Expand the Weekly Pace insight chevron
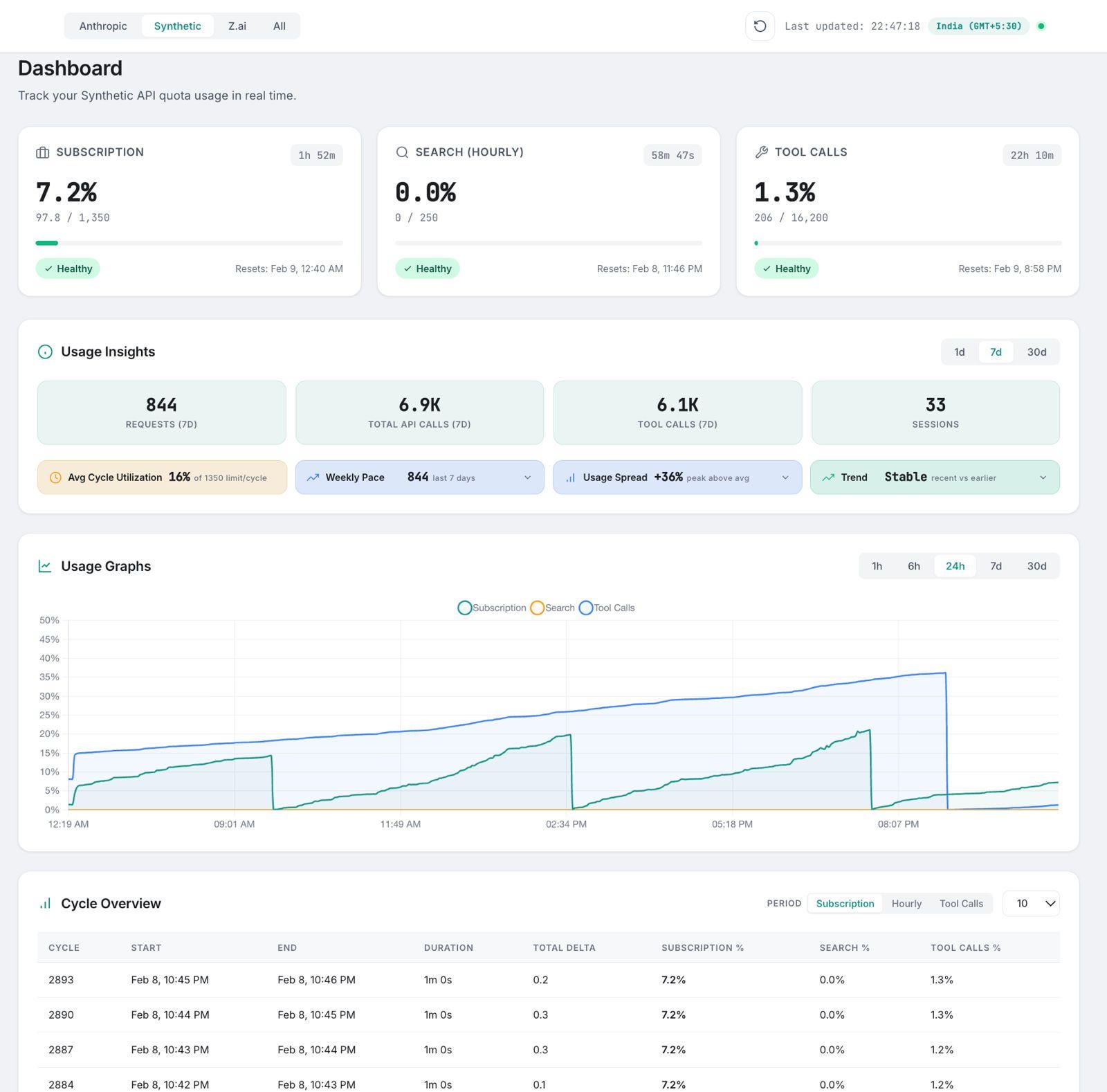The height and width of the screenshot is (1092, 1107). click(527, 477)
